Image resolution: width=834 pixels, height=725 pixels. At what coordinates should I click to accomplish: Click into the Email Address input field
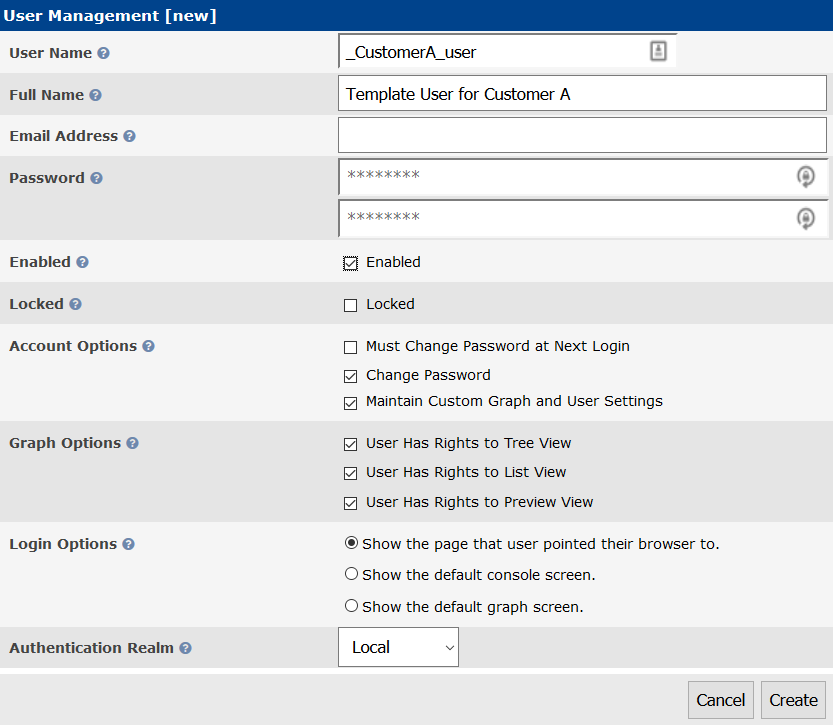point(582,135)
